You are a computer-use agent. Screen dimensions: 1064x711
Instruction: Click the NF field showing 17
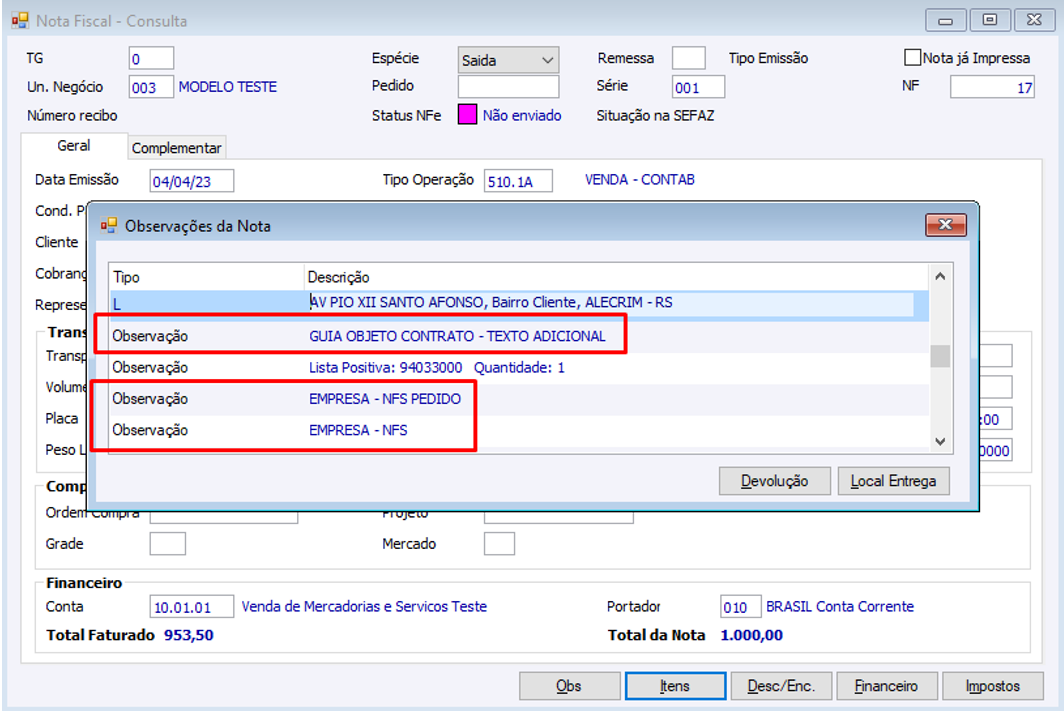tap(992, 87)
